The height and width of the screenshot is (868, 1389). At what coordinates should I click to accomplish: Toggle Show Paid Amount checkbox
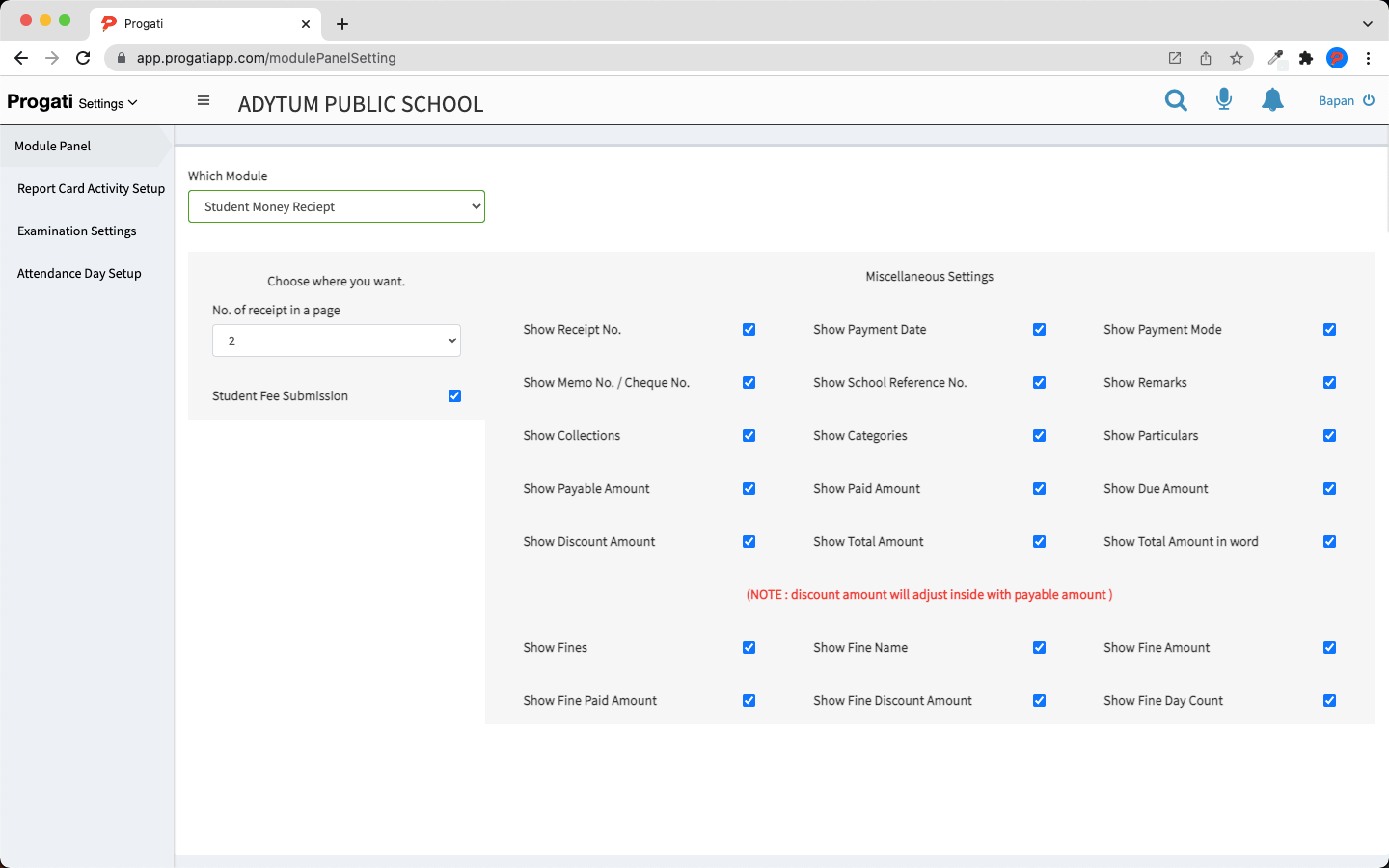click(1039, 488)
